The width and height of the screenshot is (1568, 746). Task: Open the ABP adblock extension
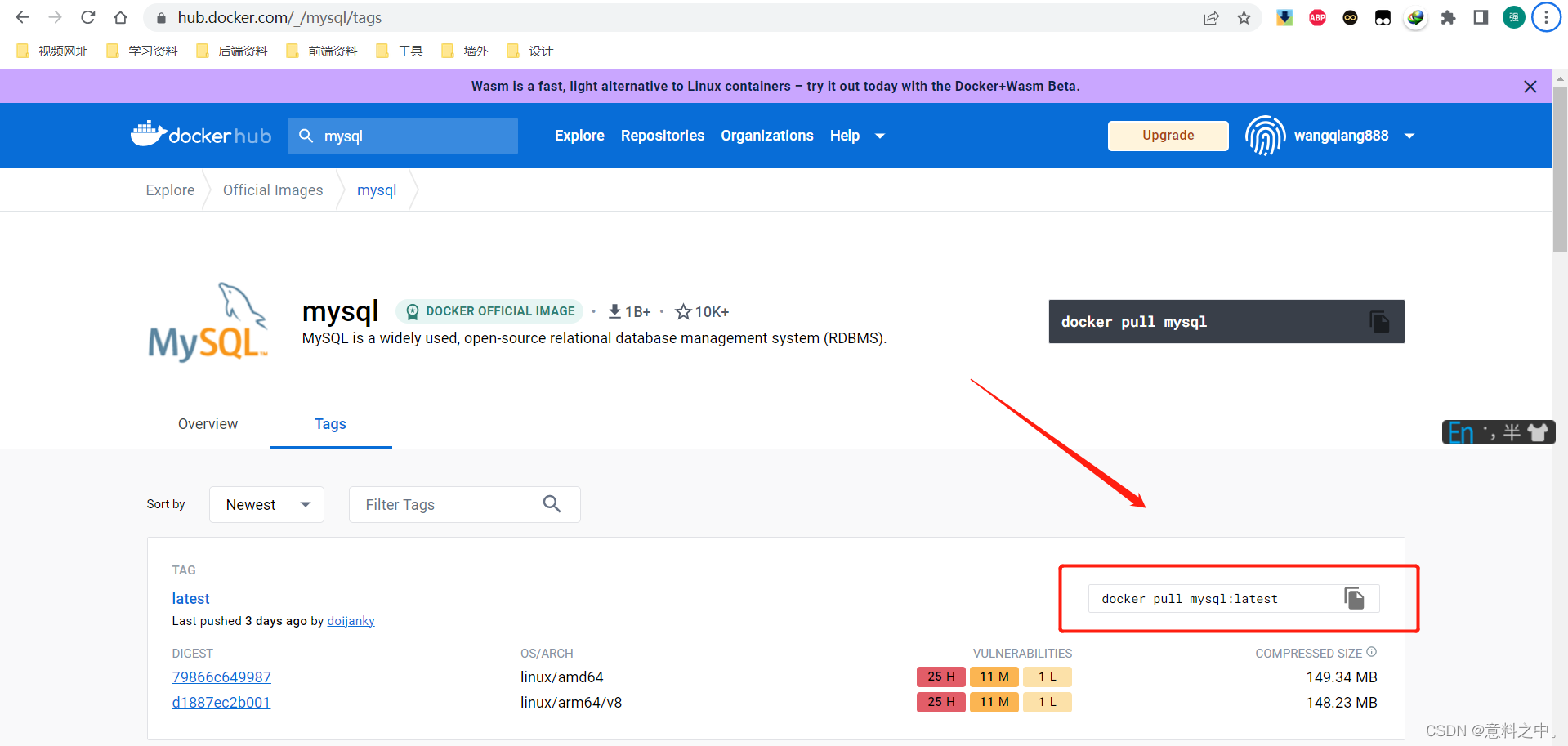[x=1317, y=18]
